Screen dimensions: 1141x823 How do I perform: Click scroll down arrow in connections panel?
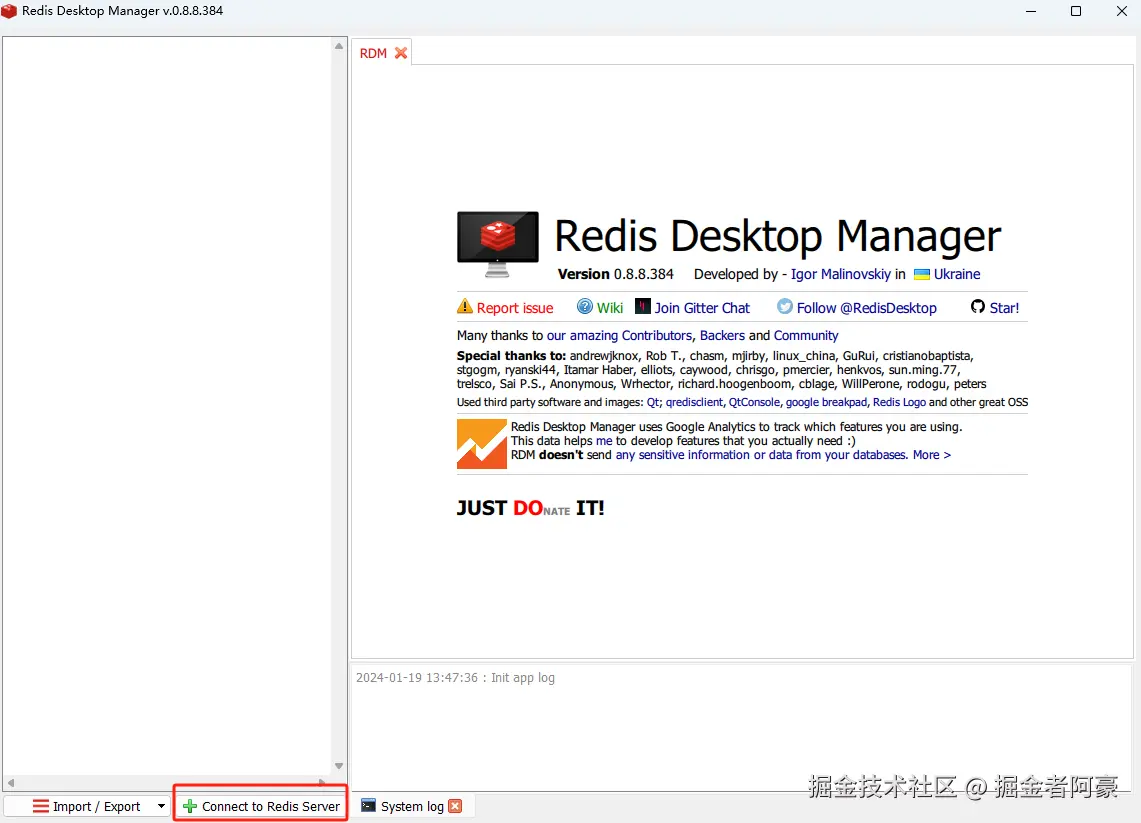(338, 766)
